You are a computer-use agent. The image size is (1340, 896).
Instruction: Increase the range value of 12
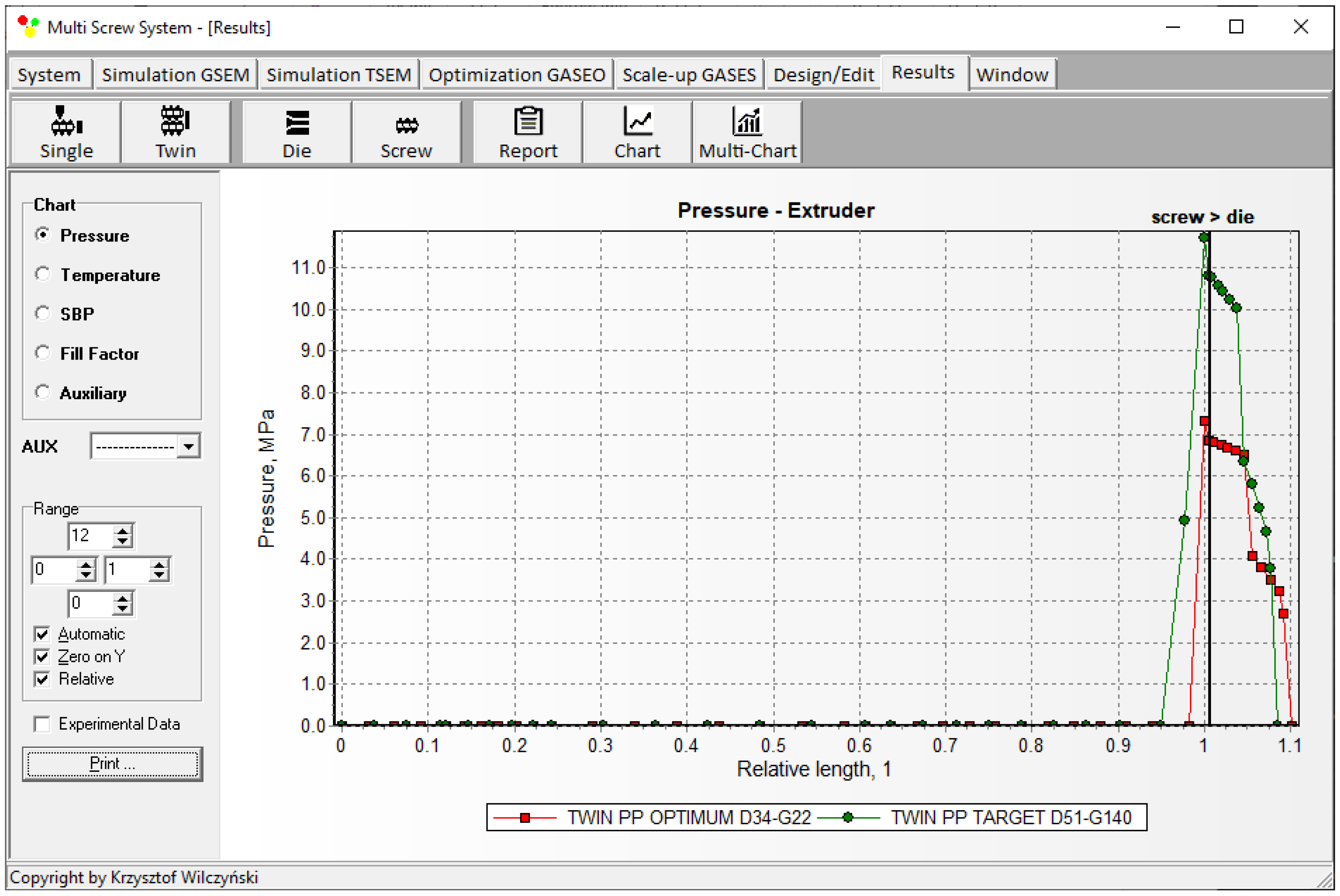pyautogui.click(x=122, y=531)
